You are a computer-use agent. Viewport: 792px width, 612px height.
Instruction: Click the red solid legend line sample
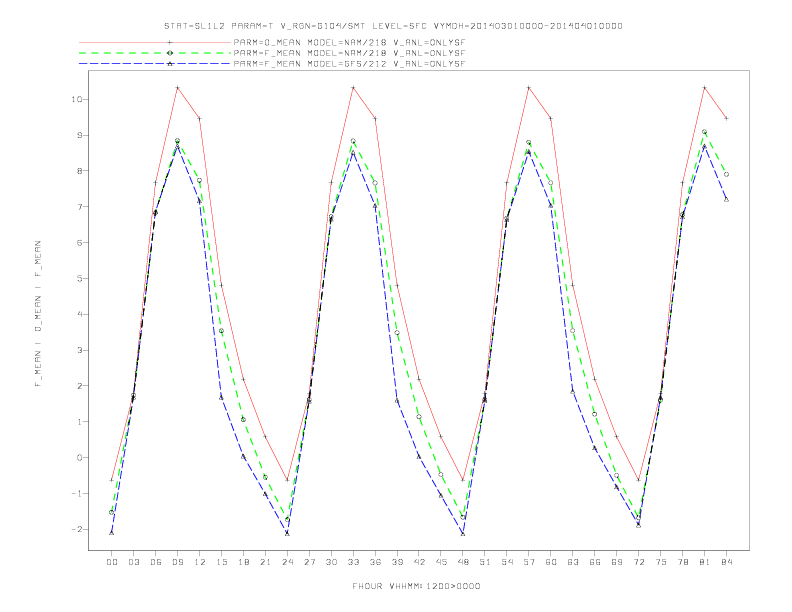coord(155,42)
